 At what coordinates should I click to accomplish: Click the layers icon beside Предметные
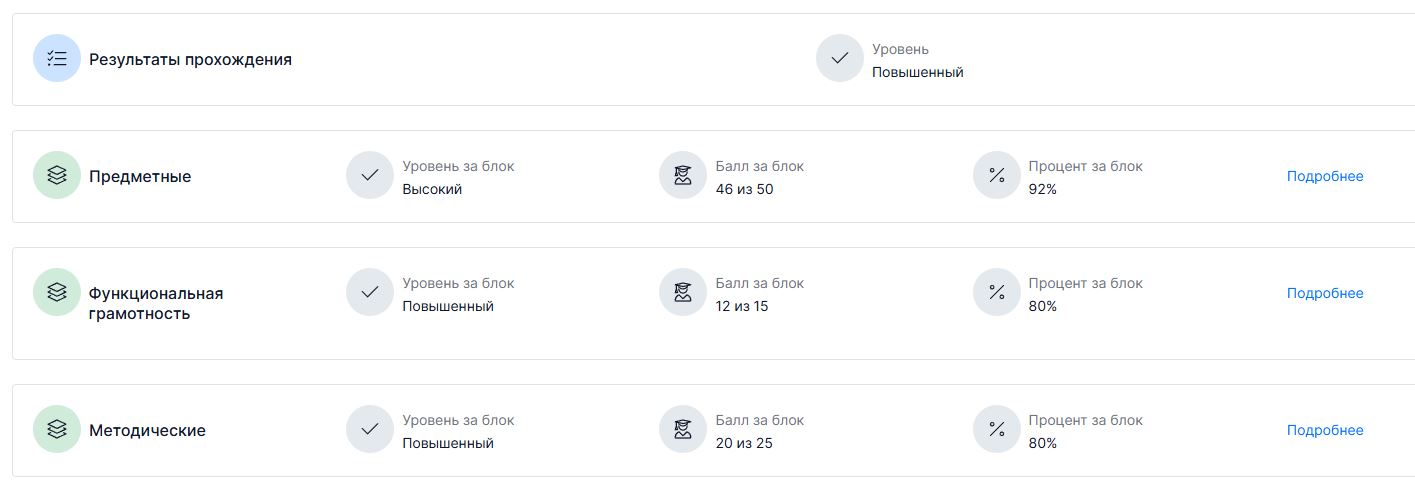click(x=57, y=176)
